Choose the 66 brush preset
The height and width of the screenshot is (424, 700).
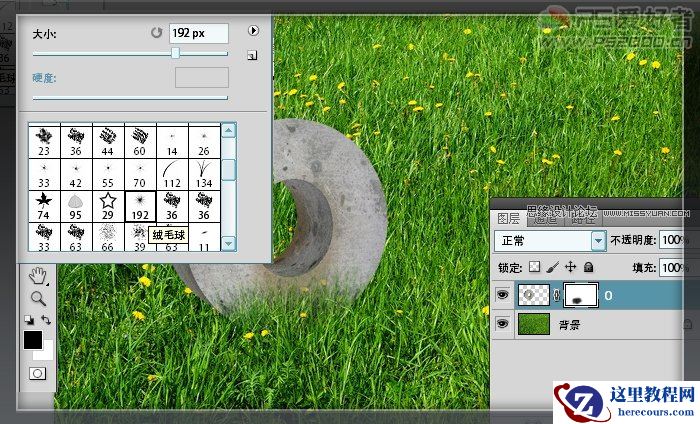click(x=108, y=237)
